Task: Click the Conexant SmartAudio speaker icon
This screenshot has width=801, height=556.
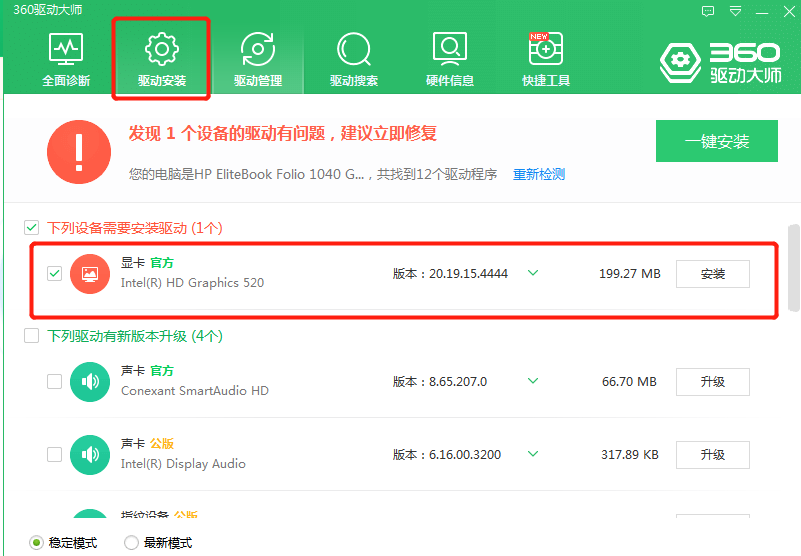Action: (x=90, y=382)
